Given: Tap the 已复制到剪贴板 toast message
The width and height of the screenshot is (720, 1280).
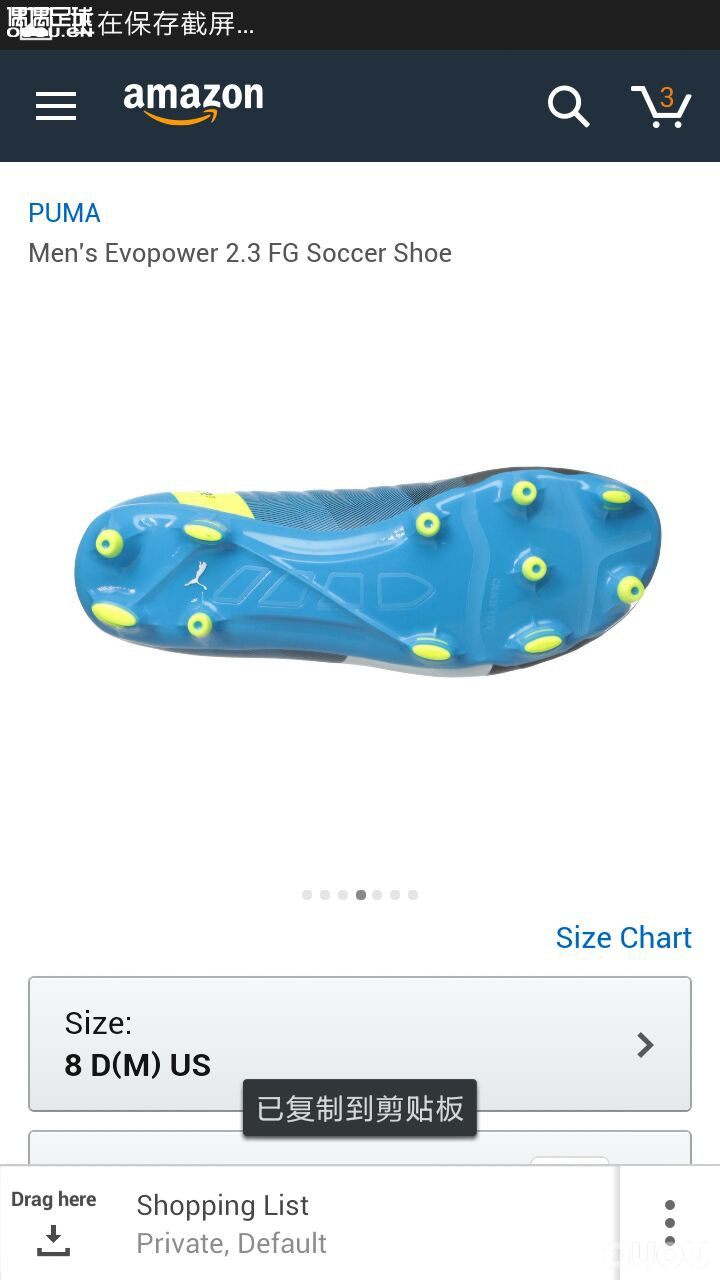Looking at the screenshot, I should [360, 1108].
